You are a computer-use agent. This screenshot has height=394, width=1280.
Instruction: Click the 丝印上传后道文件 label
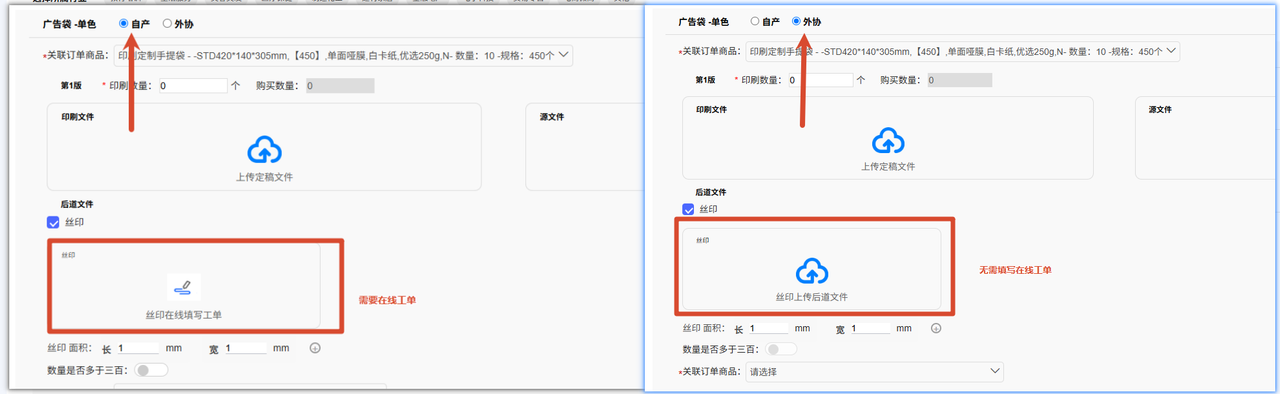coord(812,297)
